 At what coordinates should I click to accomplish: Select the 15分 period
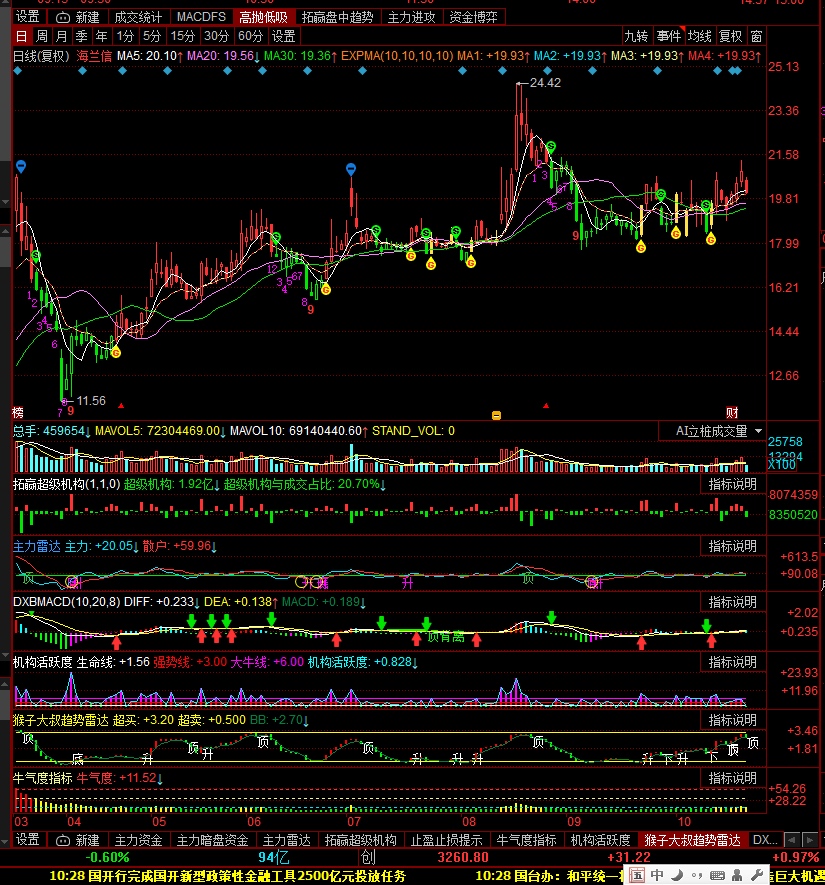click(182, 37)
